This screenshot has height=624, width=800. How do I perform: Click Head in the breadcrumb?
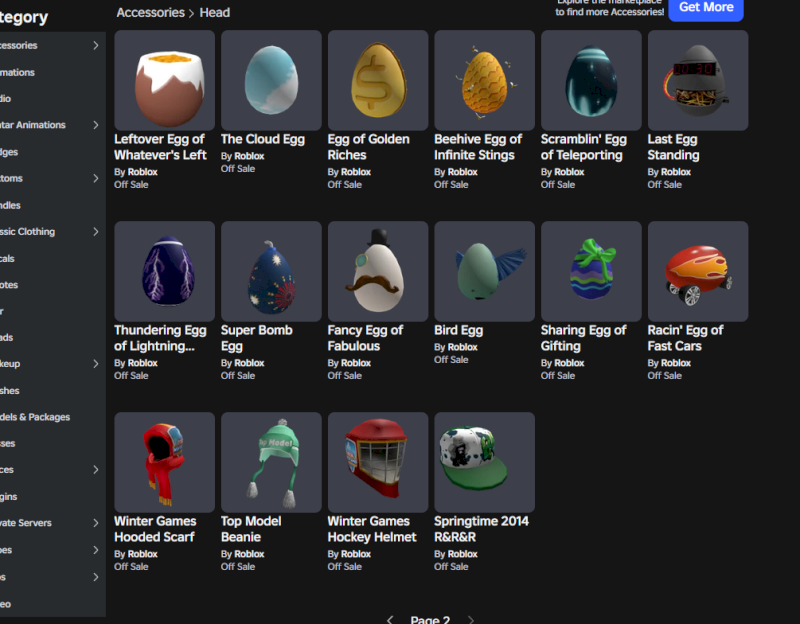pos(214,12)
